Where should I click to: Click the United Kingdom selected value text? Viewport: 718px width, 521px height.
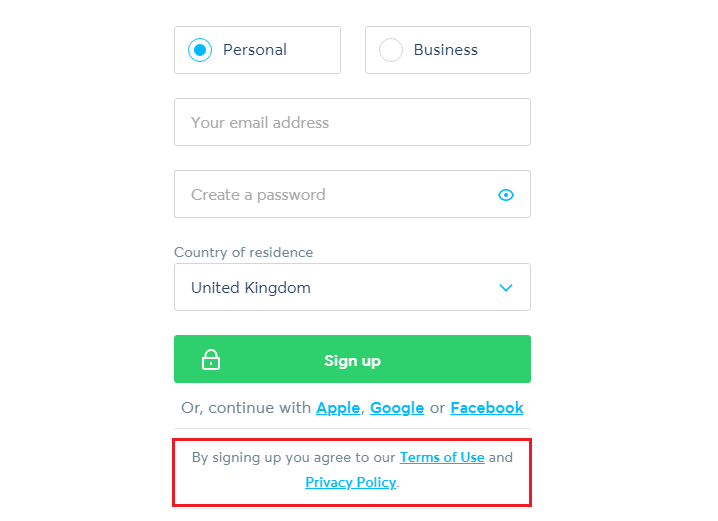(x=251, y=288)
